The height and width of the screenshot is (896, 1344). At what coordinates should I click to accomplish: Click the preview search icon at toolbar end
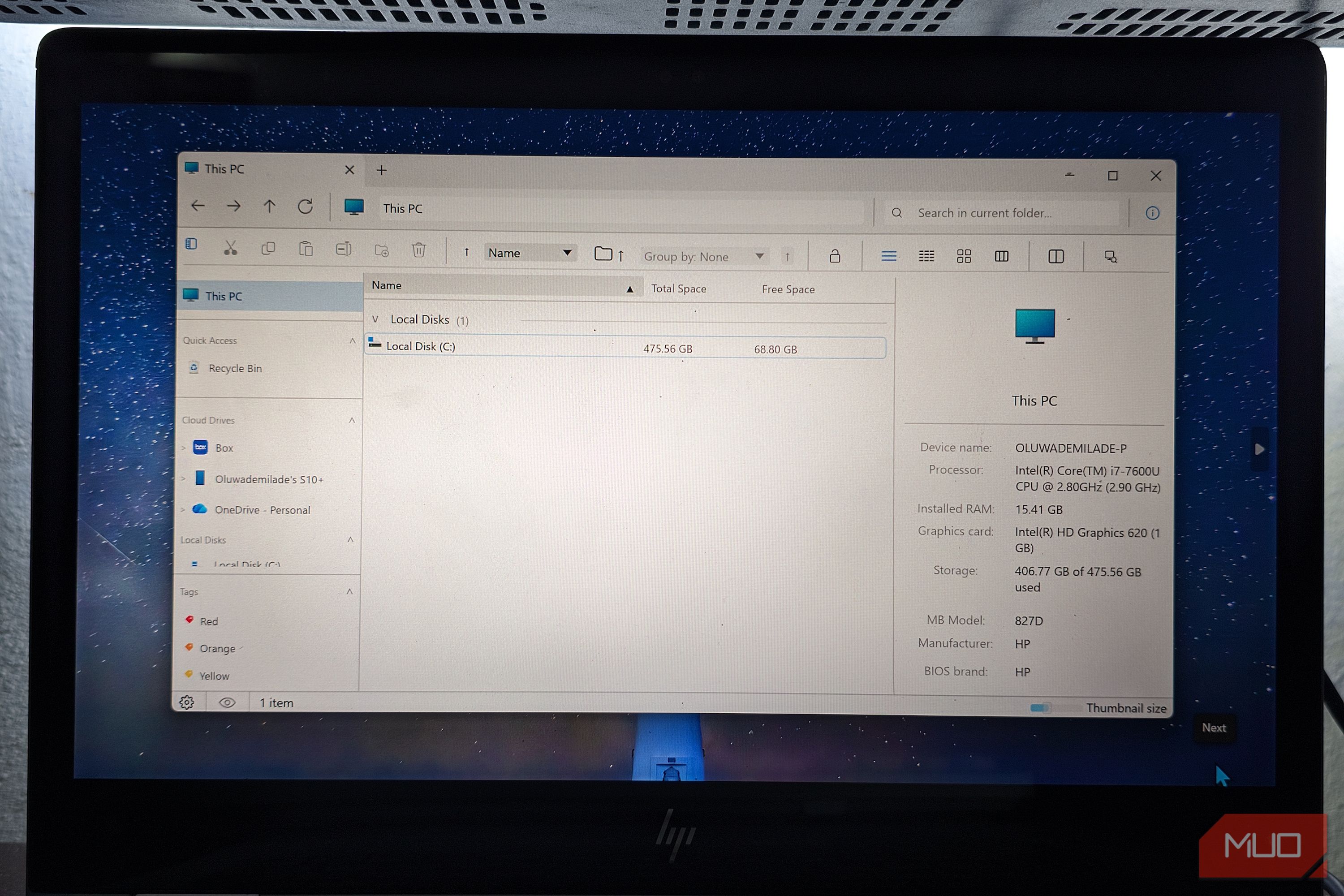(1110, 257)
